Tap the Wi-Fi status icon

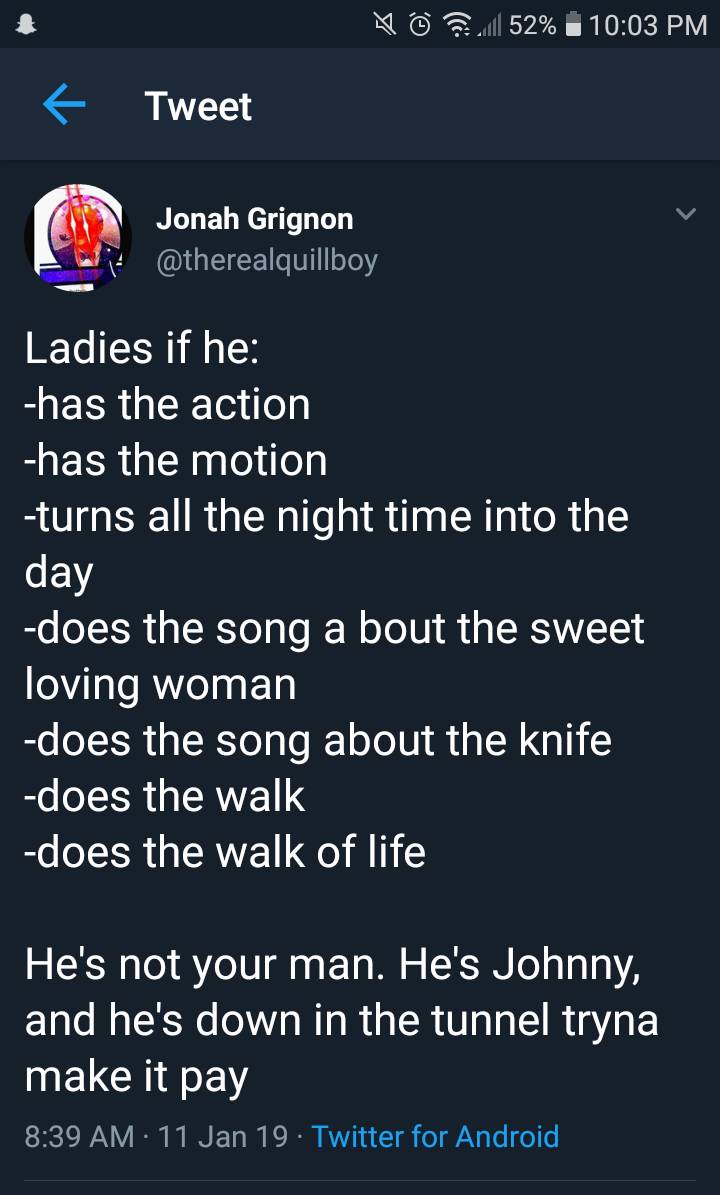(x=458, y=25)
